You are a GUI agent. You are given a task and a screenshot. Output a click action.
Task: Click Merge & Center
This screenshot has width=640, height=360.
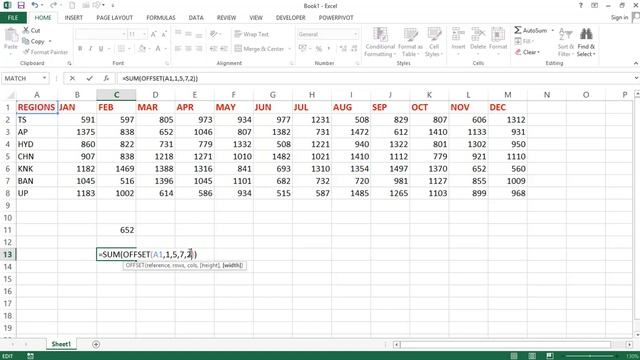[x=260, y=49]
